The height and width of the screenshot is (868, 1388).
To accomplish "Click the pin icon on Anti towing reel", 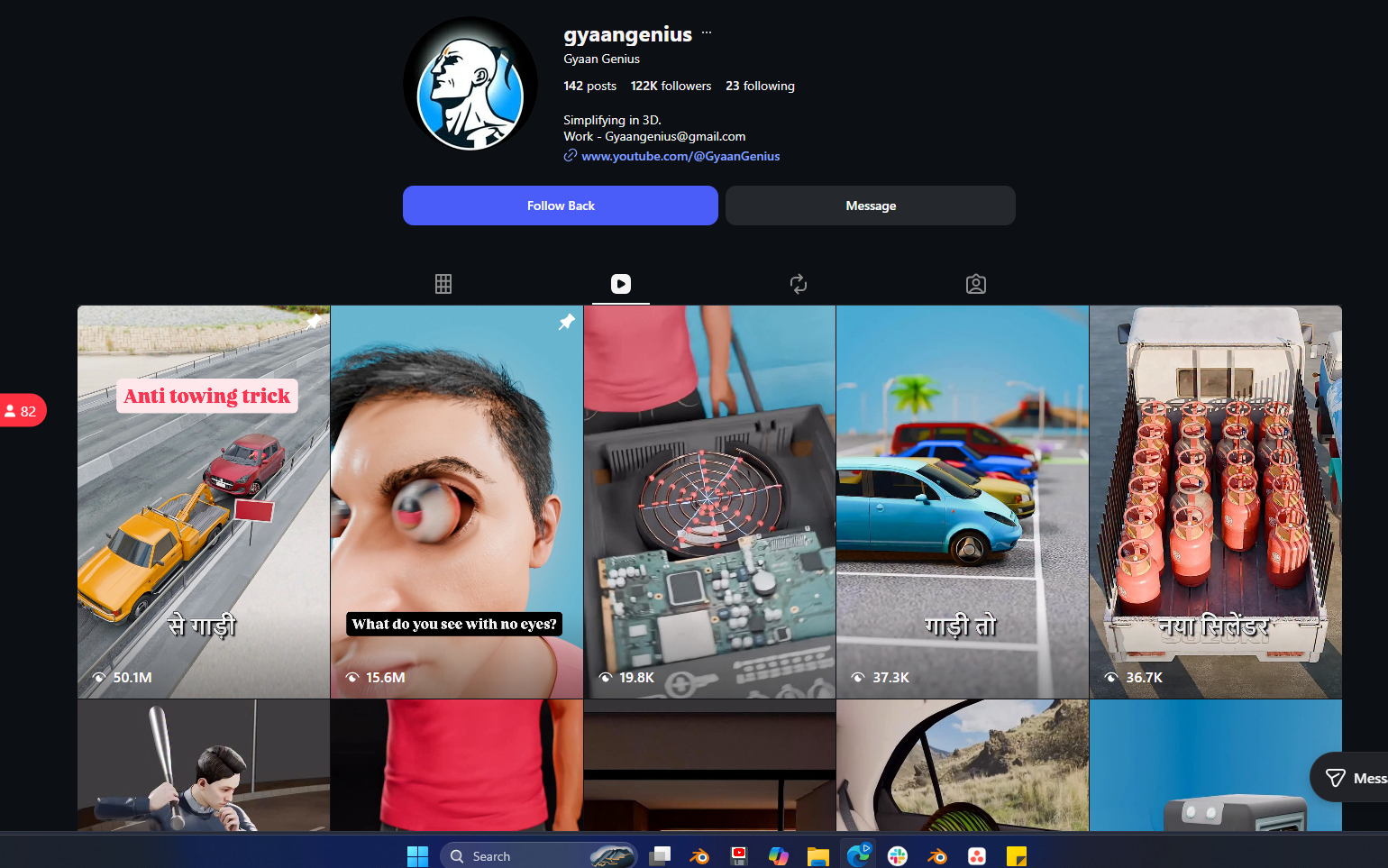I will coord(314,321).
